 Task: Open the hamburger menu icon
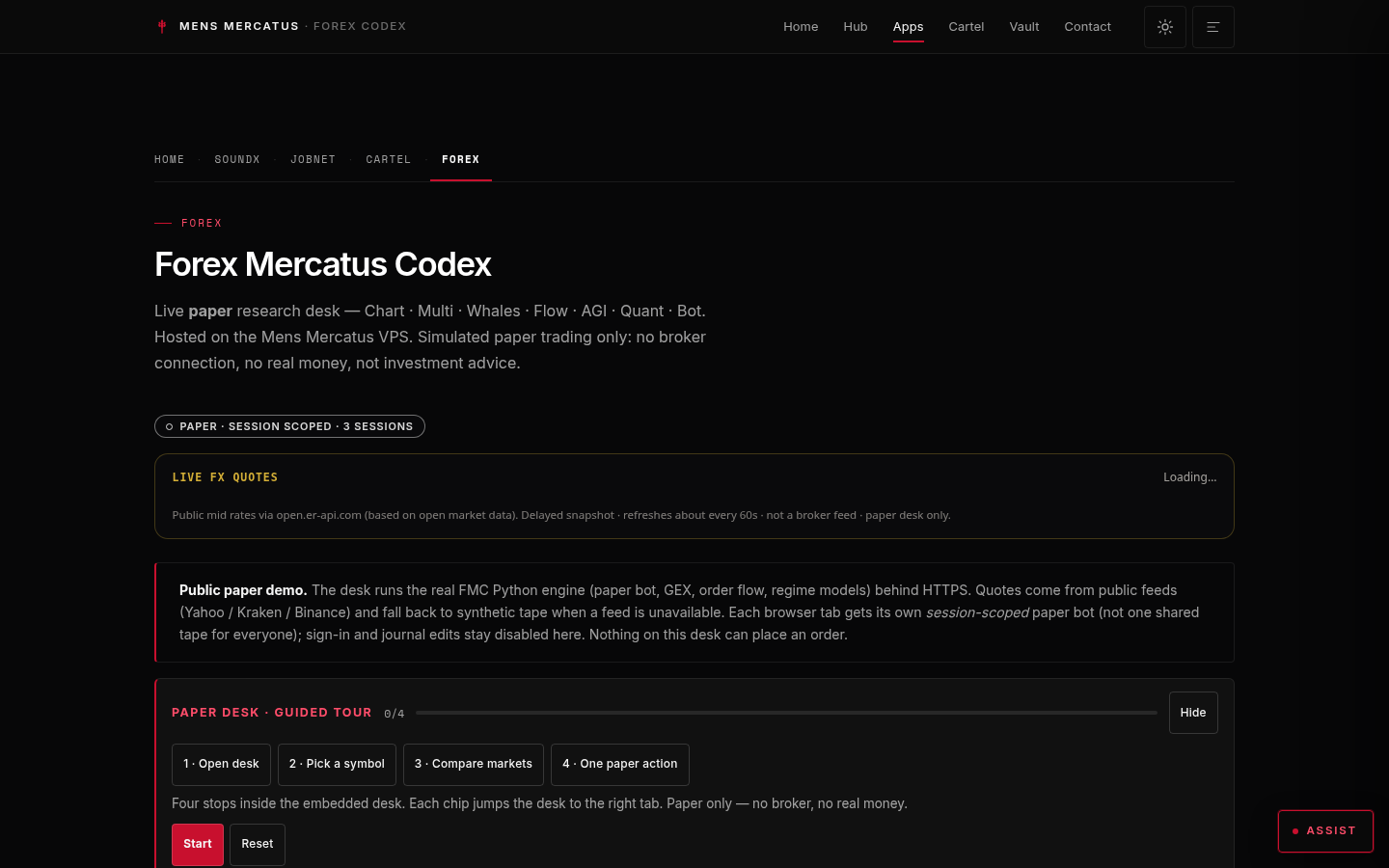click(1213, 27)
